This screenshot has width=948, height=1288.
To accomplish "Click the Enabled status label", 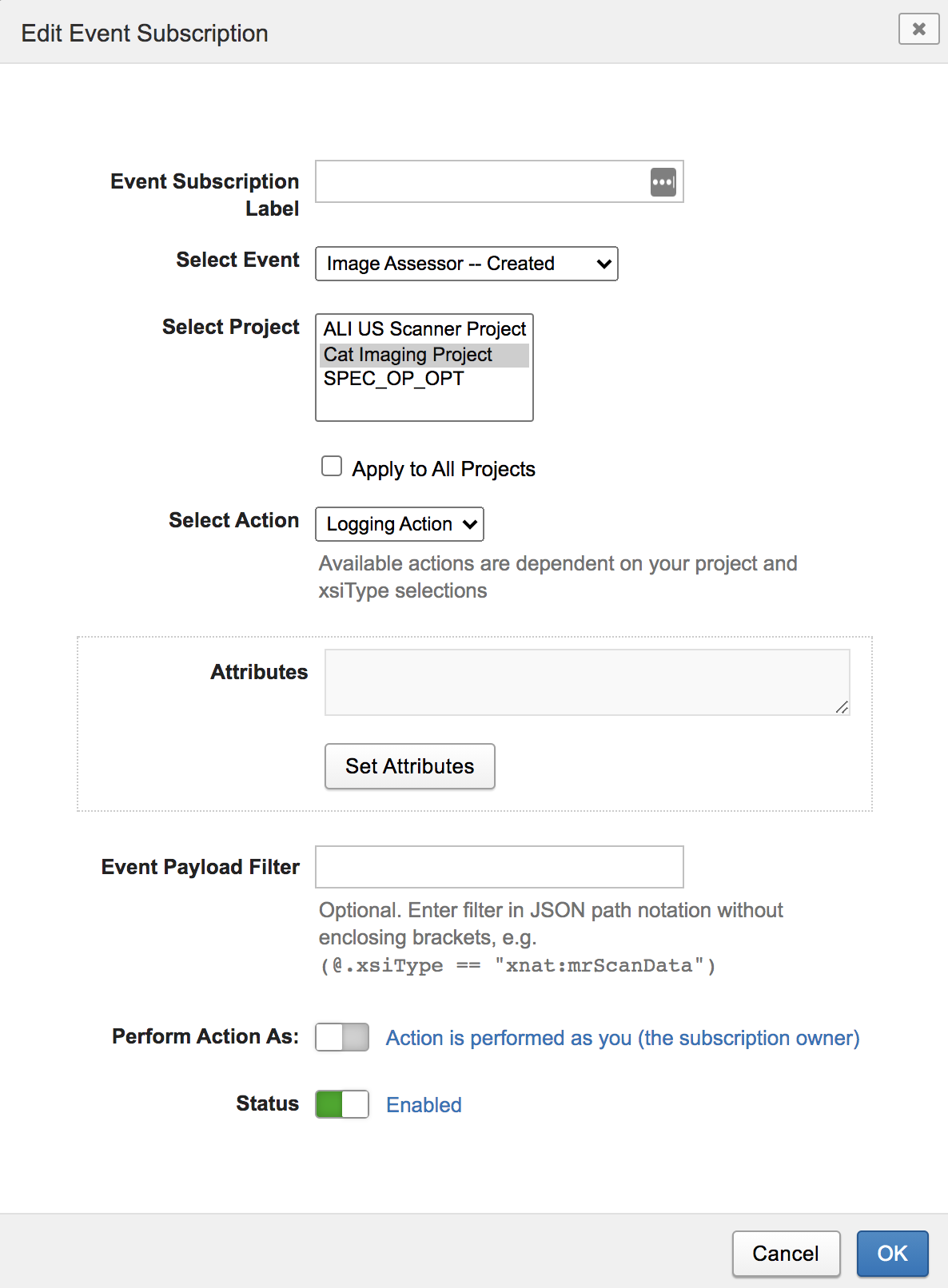I will (x=424, y=1105).
